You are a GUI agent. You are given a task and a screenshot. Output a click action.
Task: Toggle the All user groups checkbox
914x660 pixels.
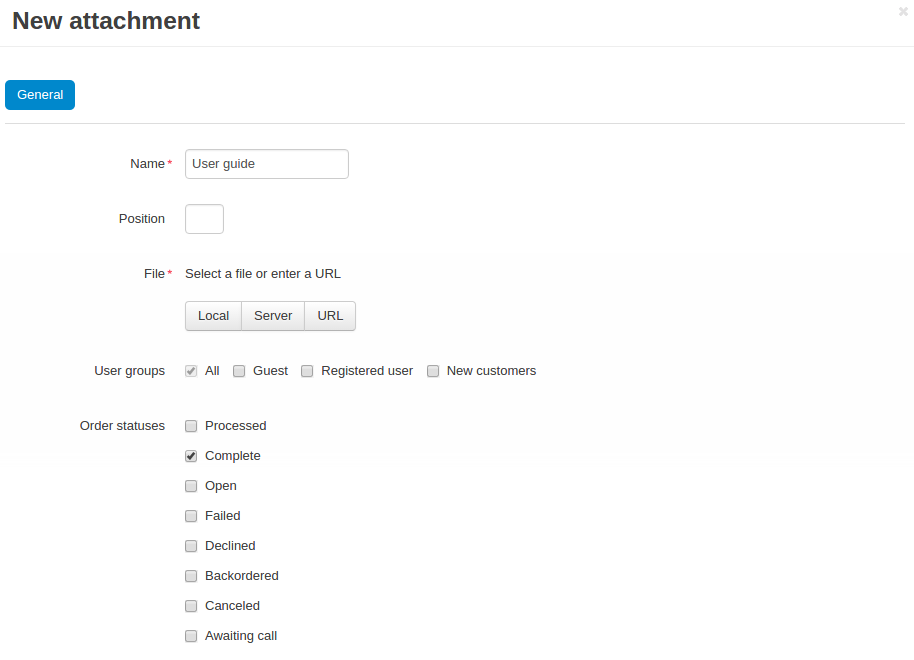[191, 371]
